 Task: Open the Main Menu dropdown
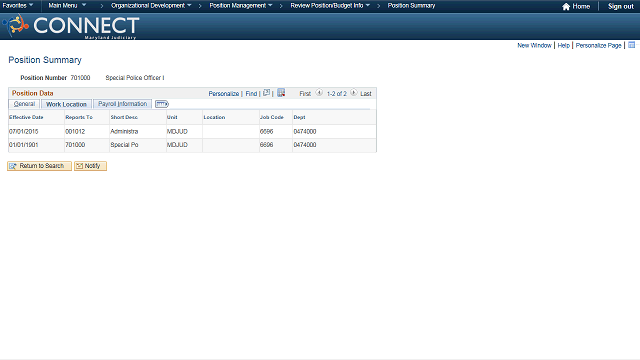pos(67,6)
